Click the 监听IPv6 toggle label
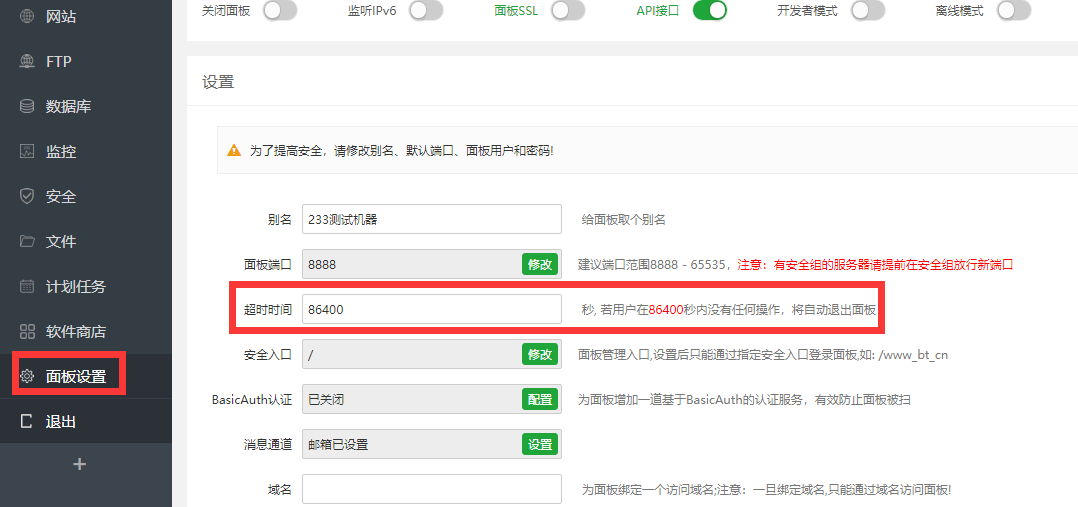 373,11
